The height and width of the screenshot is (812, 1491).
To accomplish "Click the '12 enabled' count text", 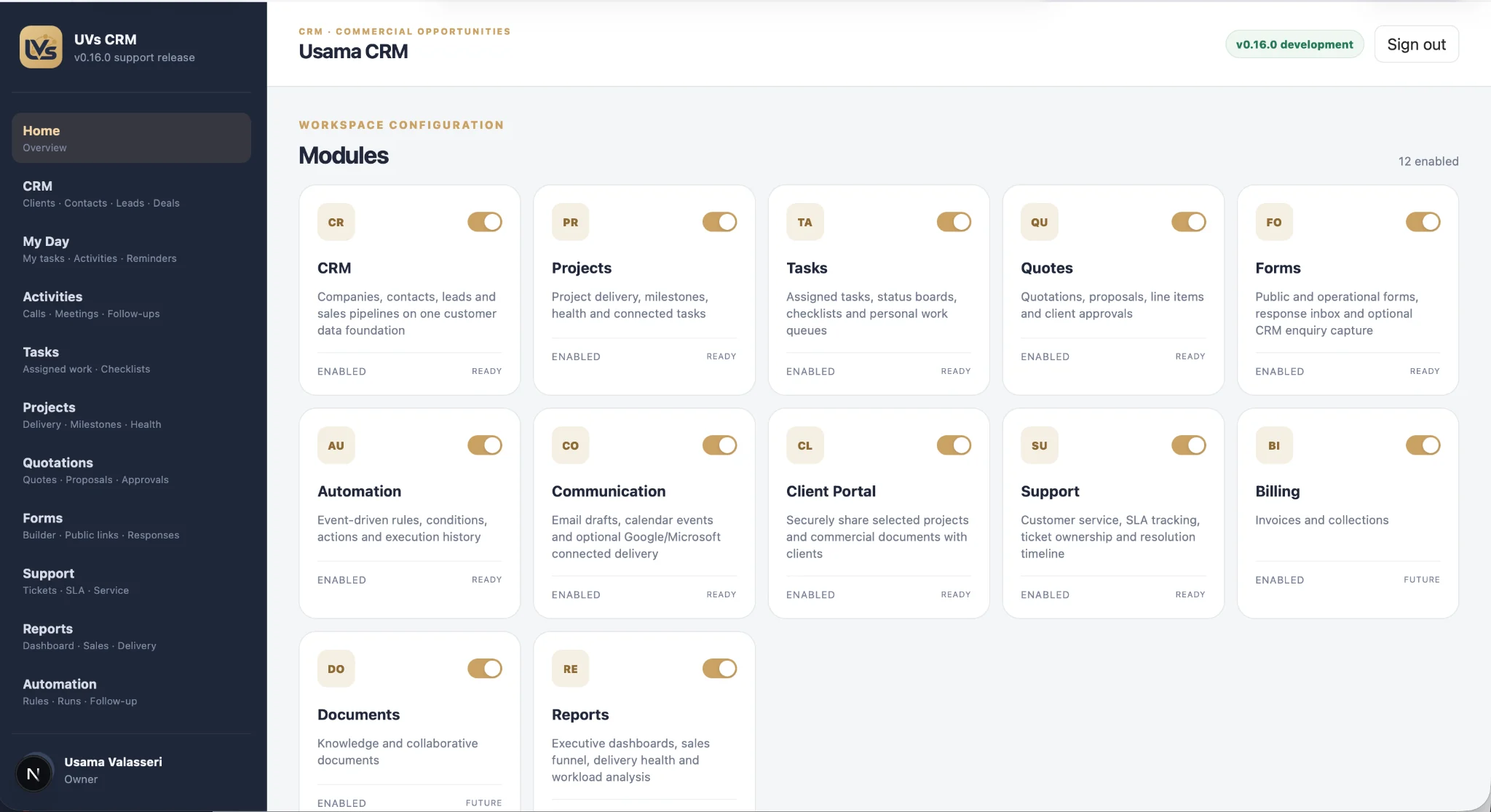I will (1428, 162).
